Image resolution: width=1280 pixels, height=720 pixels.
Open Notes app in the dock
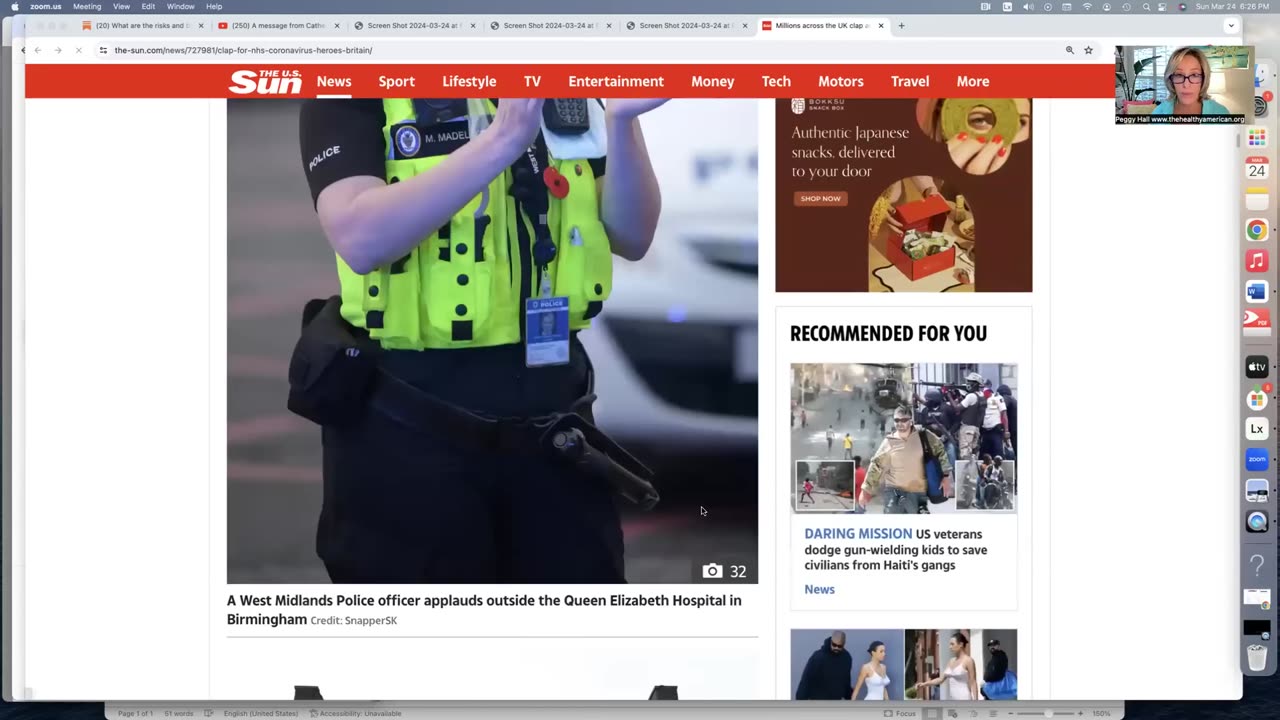pos(1257,199)
